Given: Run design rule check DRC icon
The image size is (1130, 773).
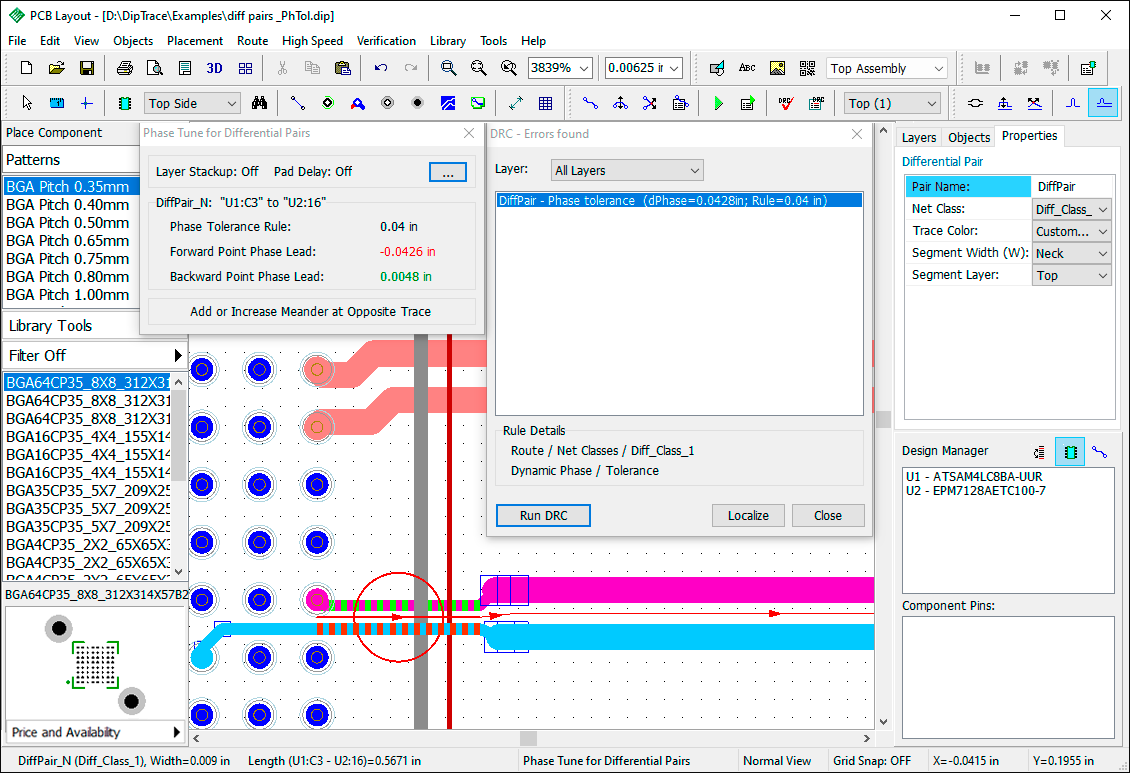Looking at the screenshot, I should click(x=786, y=103).
